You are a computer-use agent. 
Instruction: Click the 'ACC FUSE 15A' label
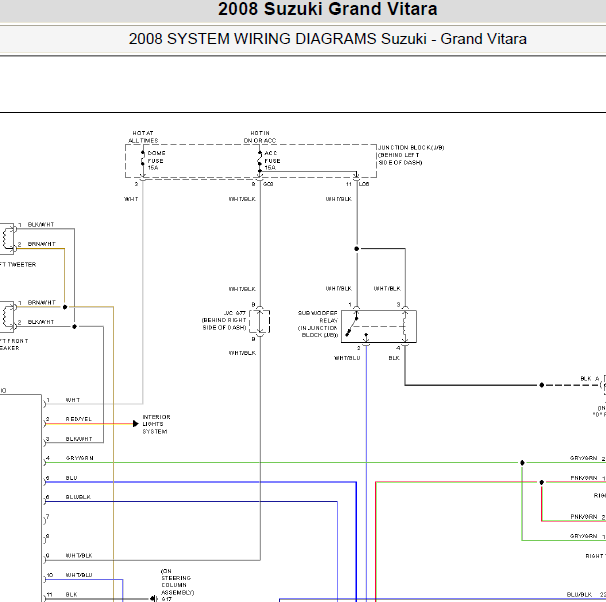click(x=272, y=160)
